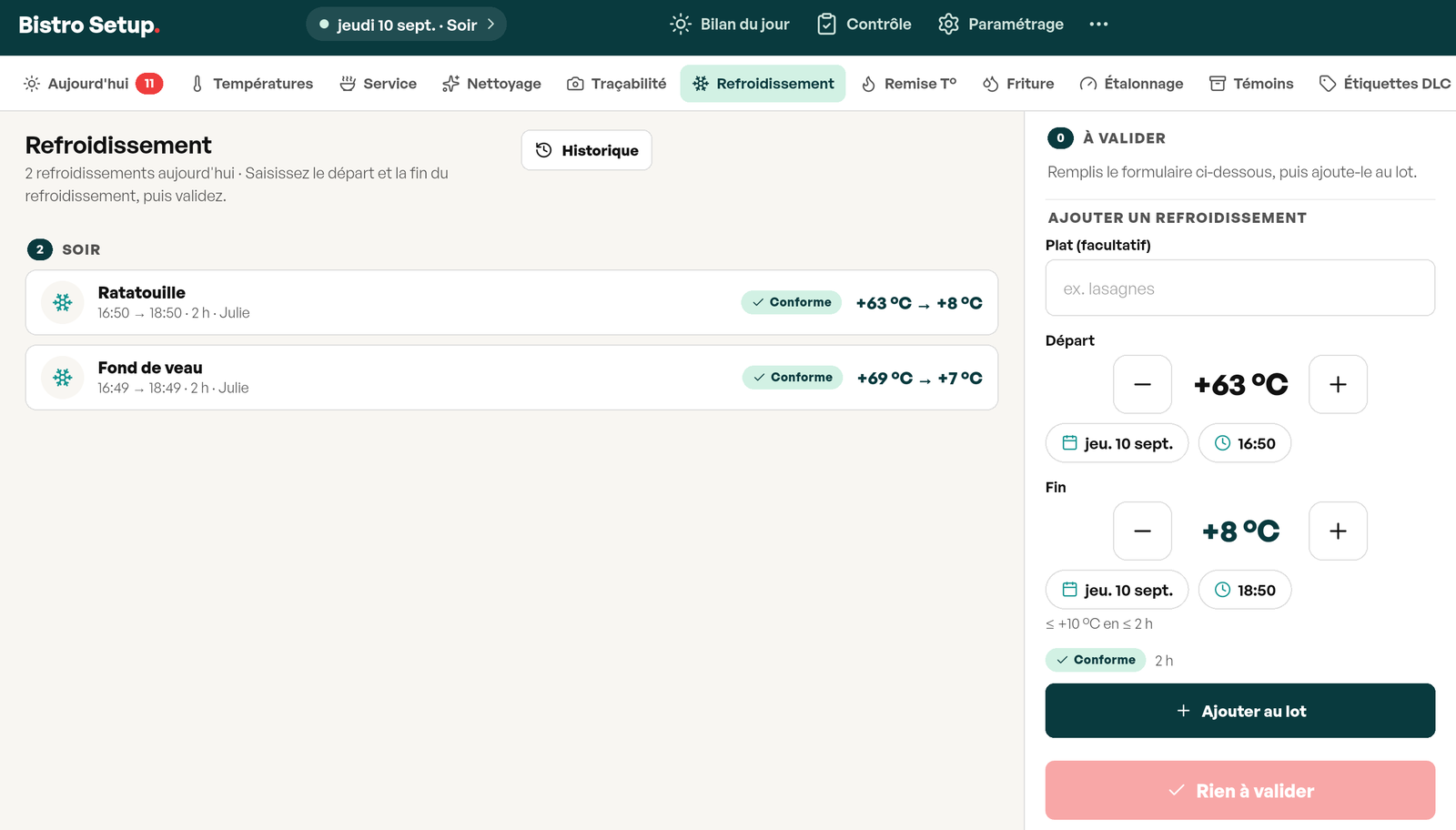Open Paramétrage settings
The image size is (1456, 830).
click(x=1001, y=25)
